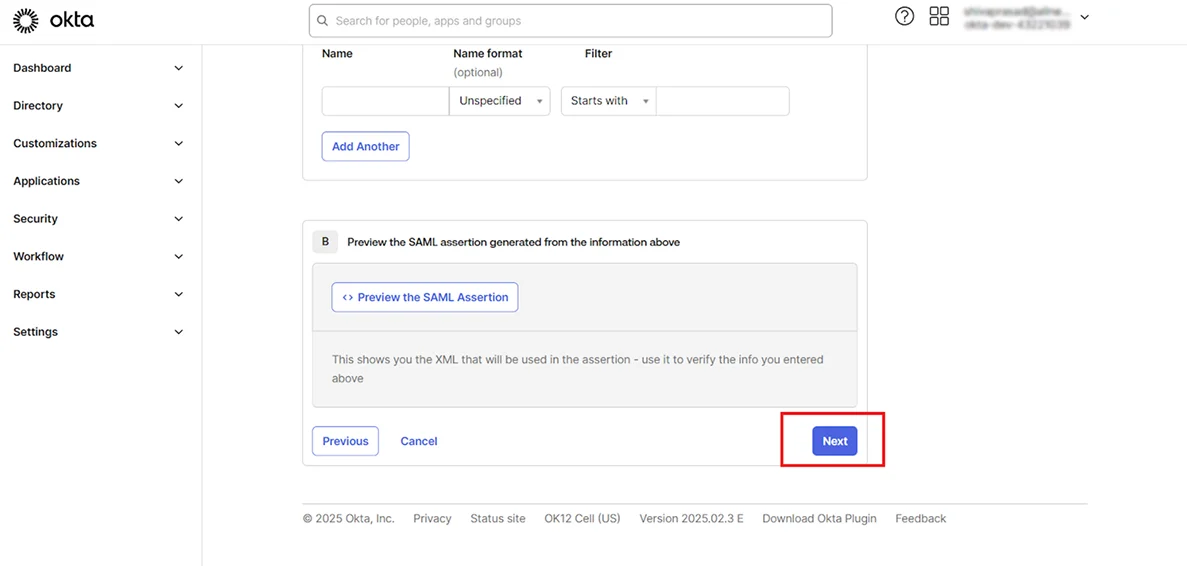Open the Customizations sidebar item
This screenshot has width=1187, height=566.
click(55, 144)
